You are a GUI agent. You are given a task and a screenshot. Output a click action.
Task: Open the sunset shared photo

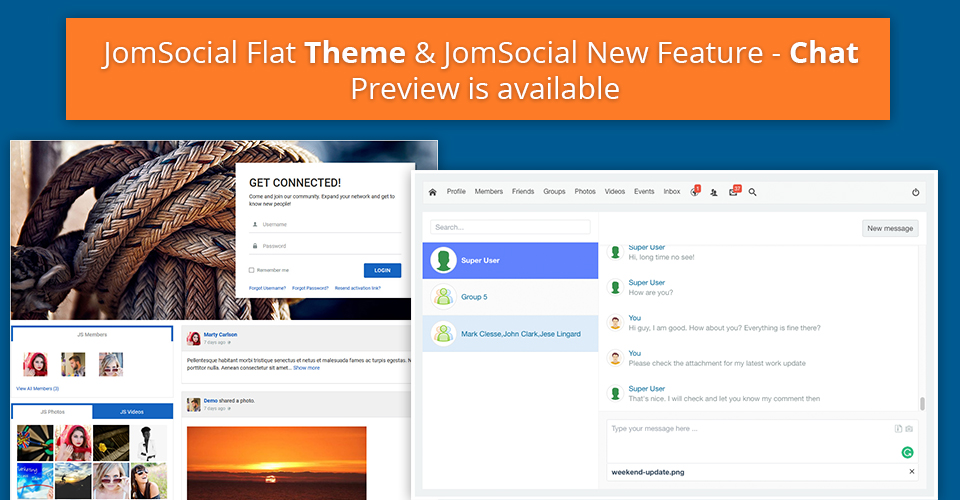pyautogui.click(x=277, y=463)
